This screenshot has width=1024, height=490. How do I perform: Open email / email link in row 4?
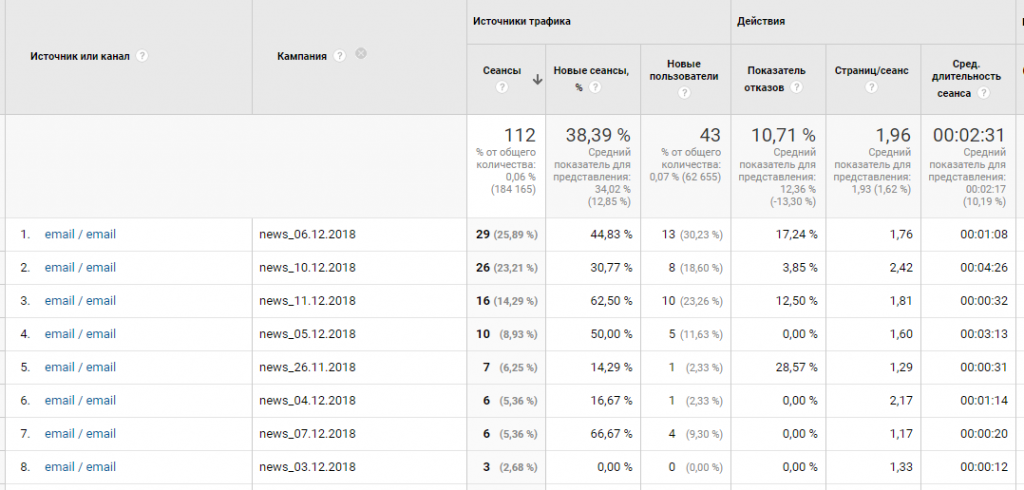tap(80, 334)
